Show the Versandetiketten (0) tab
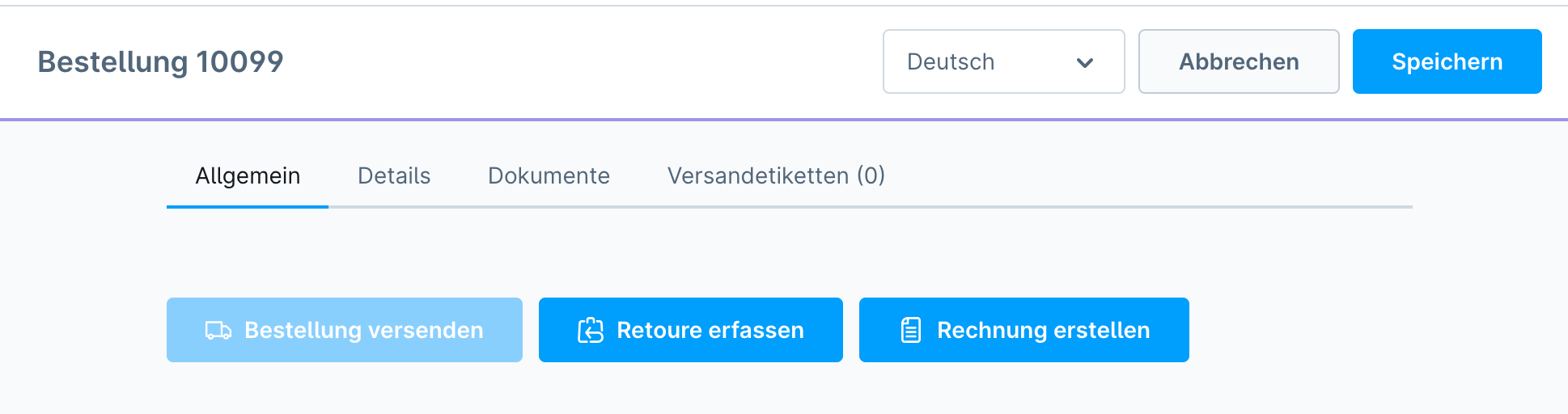Viewport: 1568px width, 414px height. point(776,176)
